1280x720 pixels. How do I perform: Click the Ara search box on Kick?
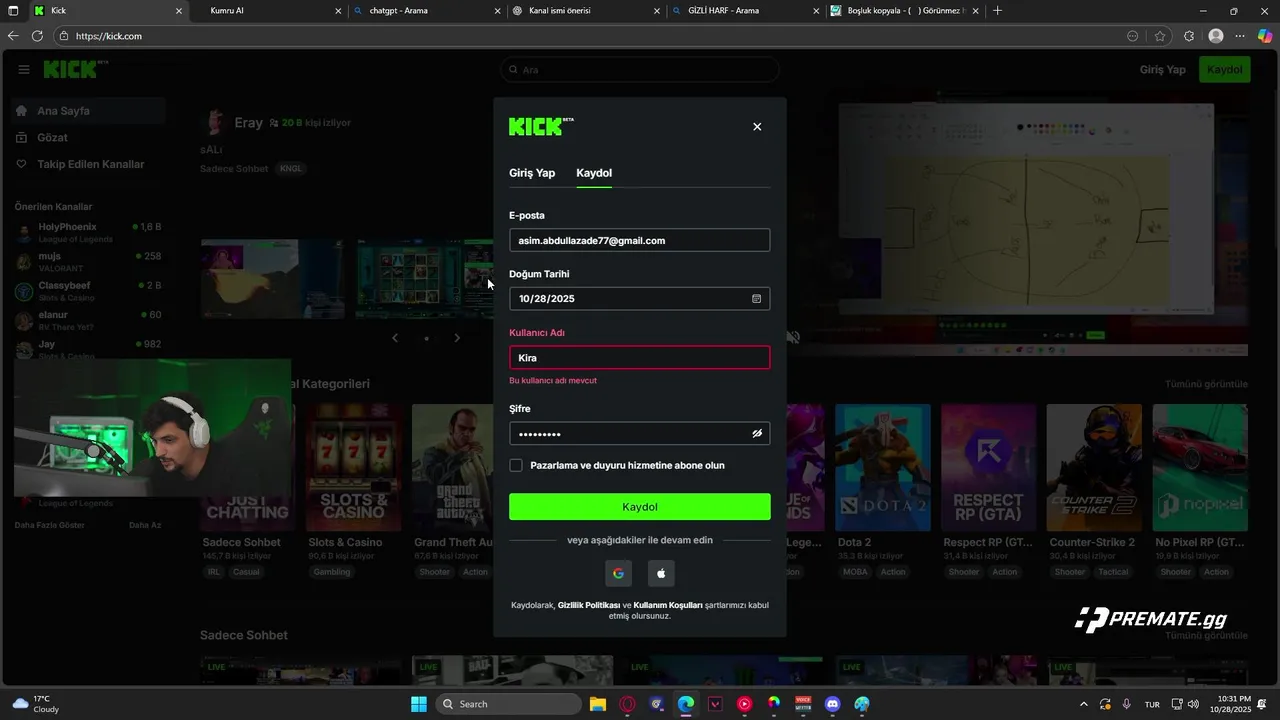pos(640,70)
